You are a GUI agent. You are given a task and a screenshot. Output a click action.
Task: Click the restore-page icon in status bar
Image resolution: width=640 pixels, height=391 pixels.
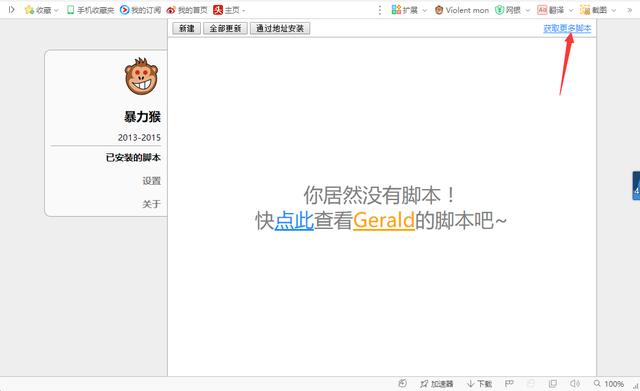402,383
